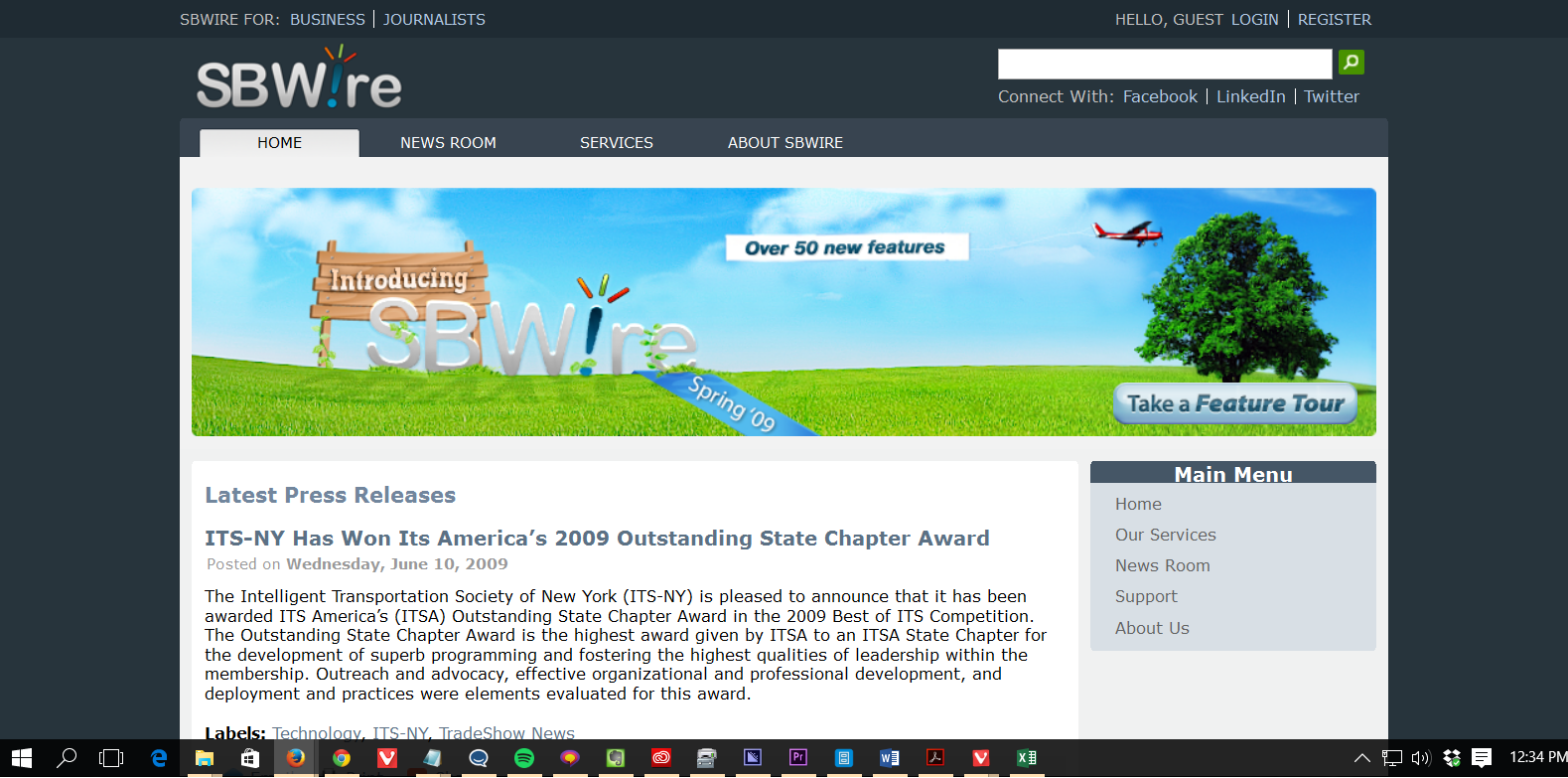Open Evernote from the taskbar
Image resolution: width=1568 pixels, height=778 pixels.
pos(616,758)
